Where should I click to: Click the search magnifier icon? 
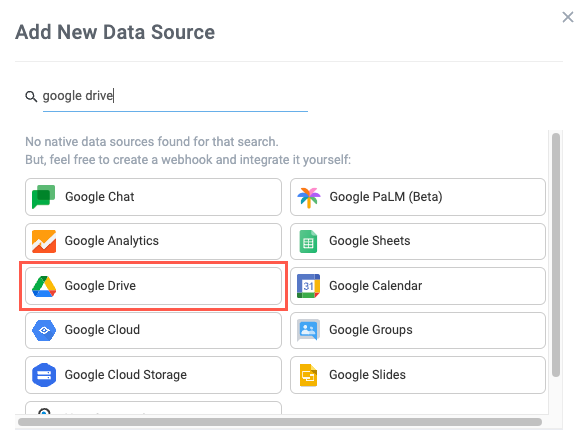point(31,97)
